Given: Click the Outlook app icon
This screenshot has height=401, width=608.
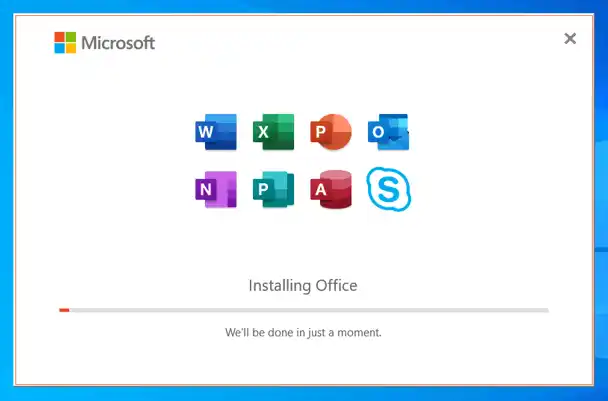Looking at the screenshot, I should point(388,132).
